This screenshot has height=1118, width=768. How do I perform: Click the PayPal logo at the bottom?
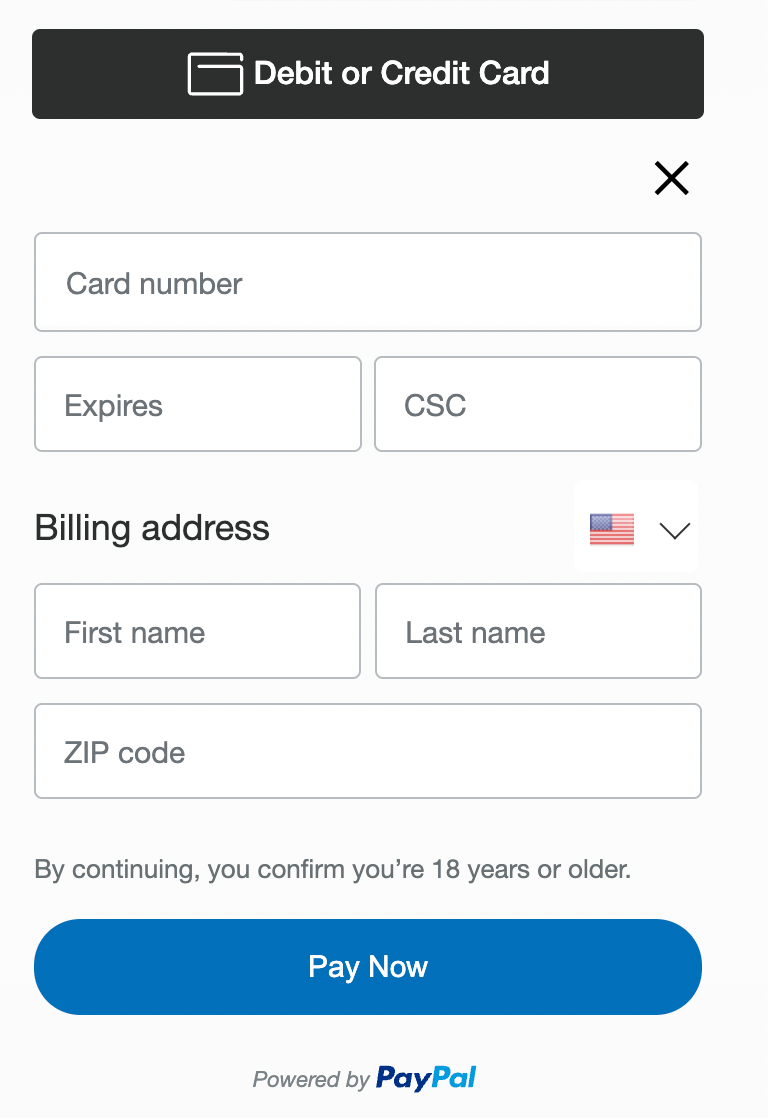[x=426, y=1078]
